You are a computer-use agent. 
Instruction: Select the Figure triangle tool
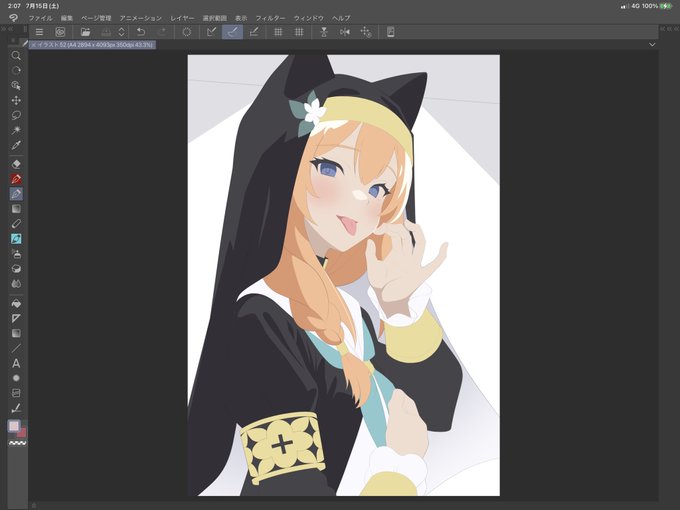tap(16, 318)
